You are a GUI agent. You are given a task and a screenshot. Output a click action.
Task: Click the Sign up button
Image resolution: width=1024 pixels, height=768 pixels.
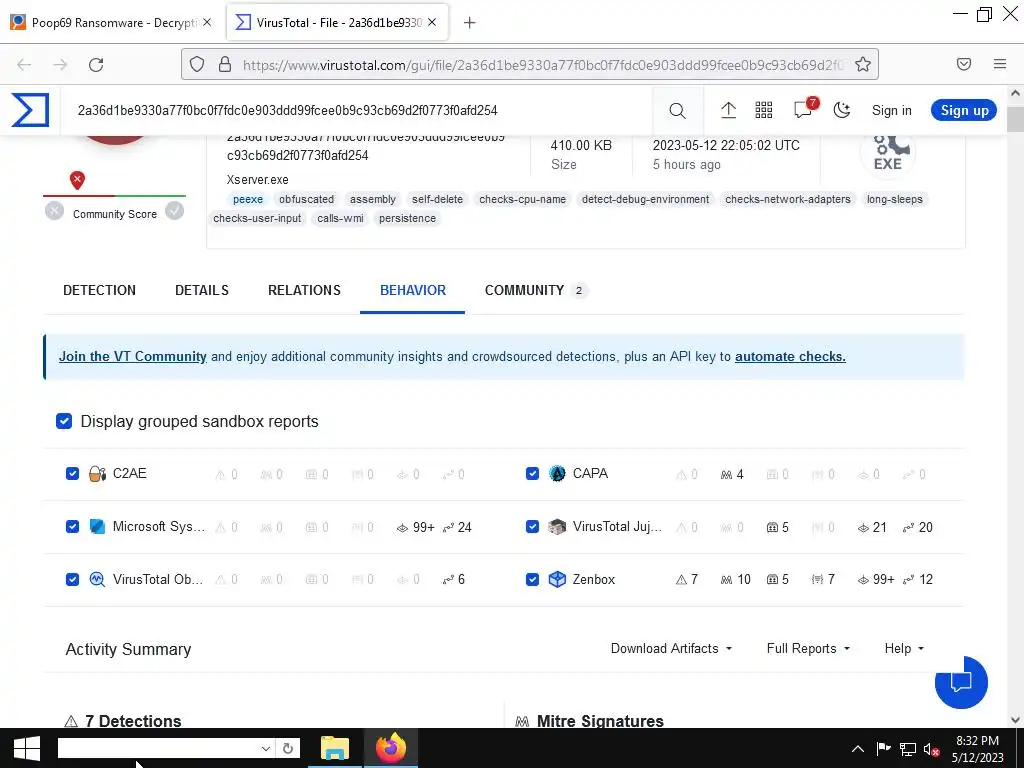pos(964,110)
